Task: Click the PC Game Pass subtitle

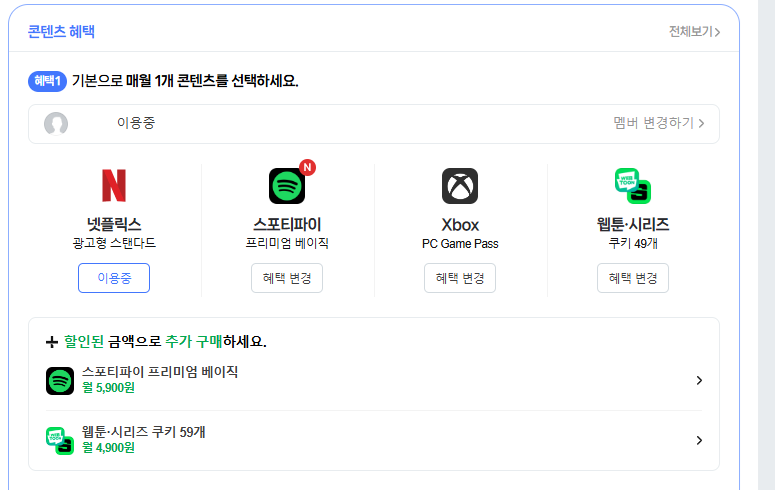Action: 460,244
